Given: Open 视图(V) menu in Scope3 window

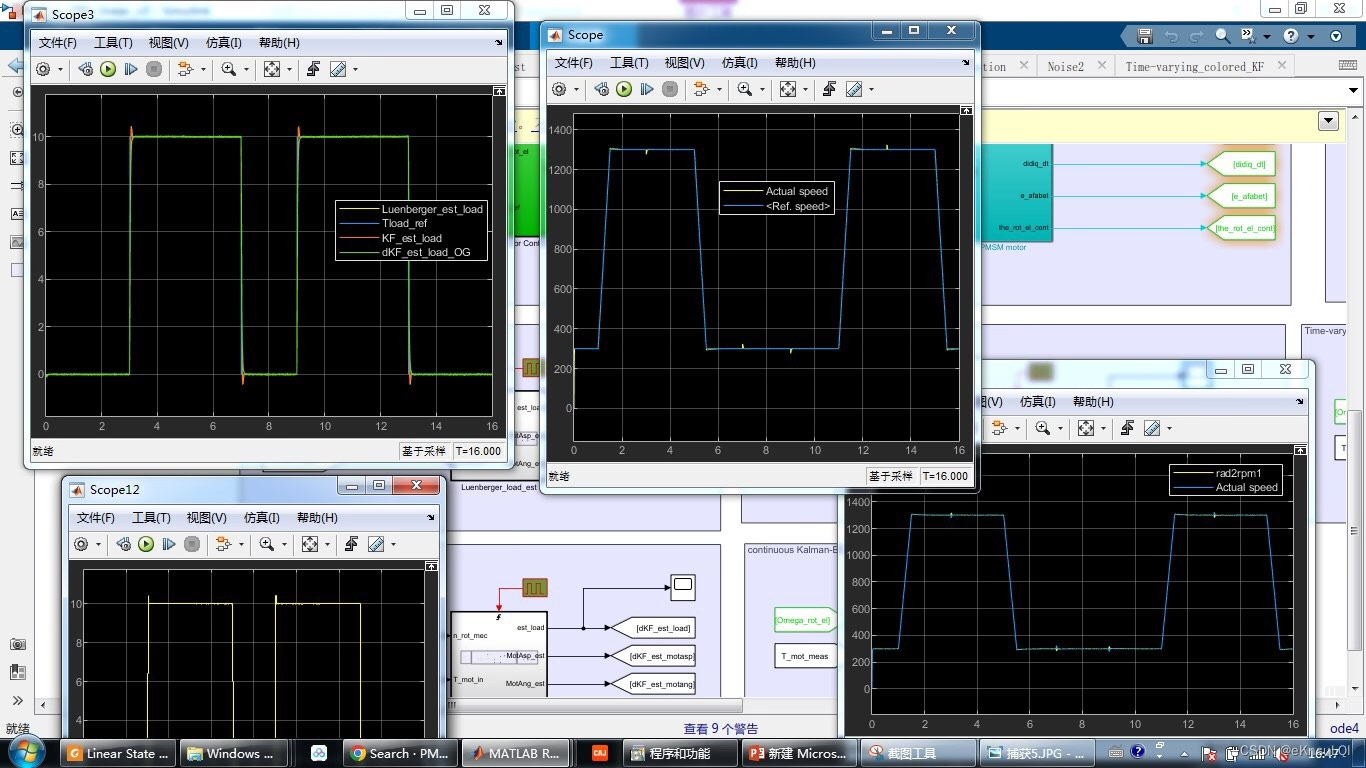Looking at the screenshot, I should tap(168, 43).
